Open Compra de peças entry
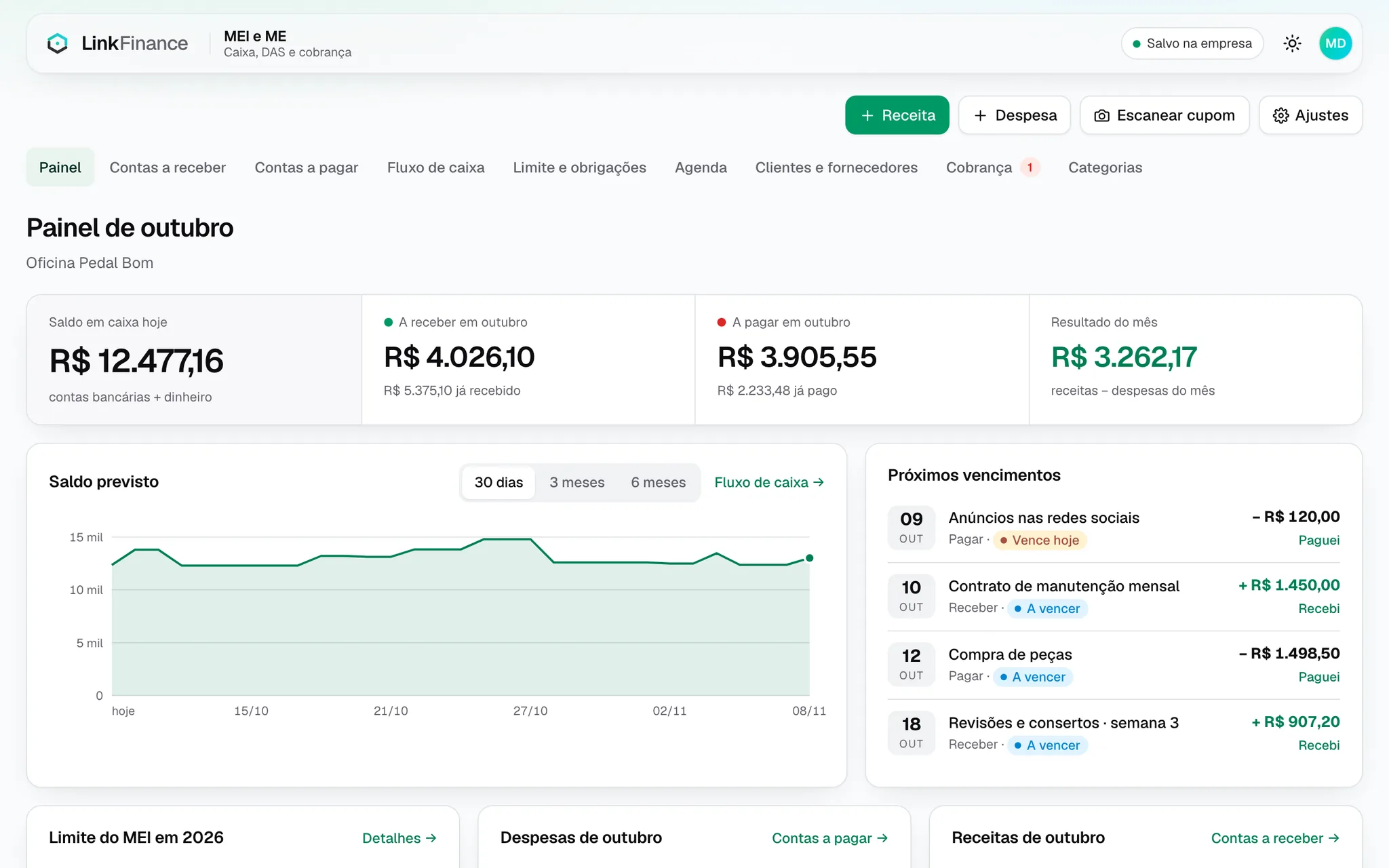 pos(1010,655)
